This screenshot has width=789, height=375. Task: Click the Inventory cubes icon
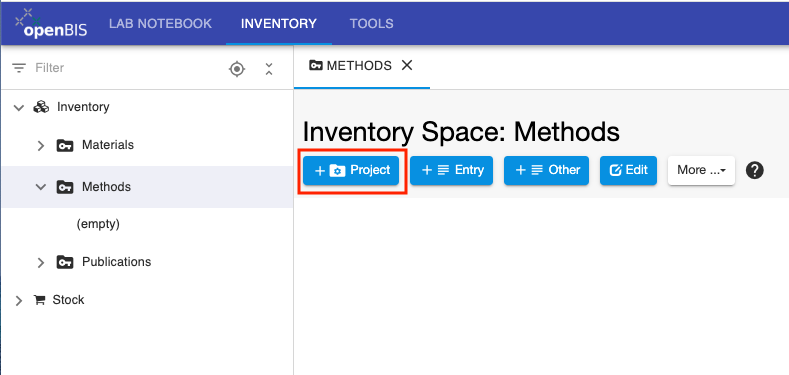coord(41,107)
